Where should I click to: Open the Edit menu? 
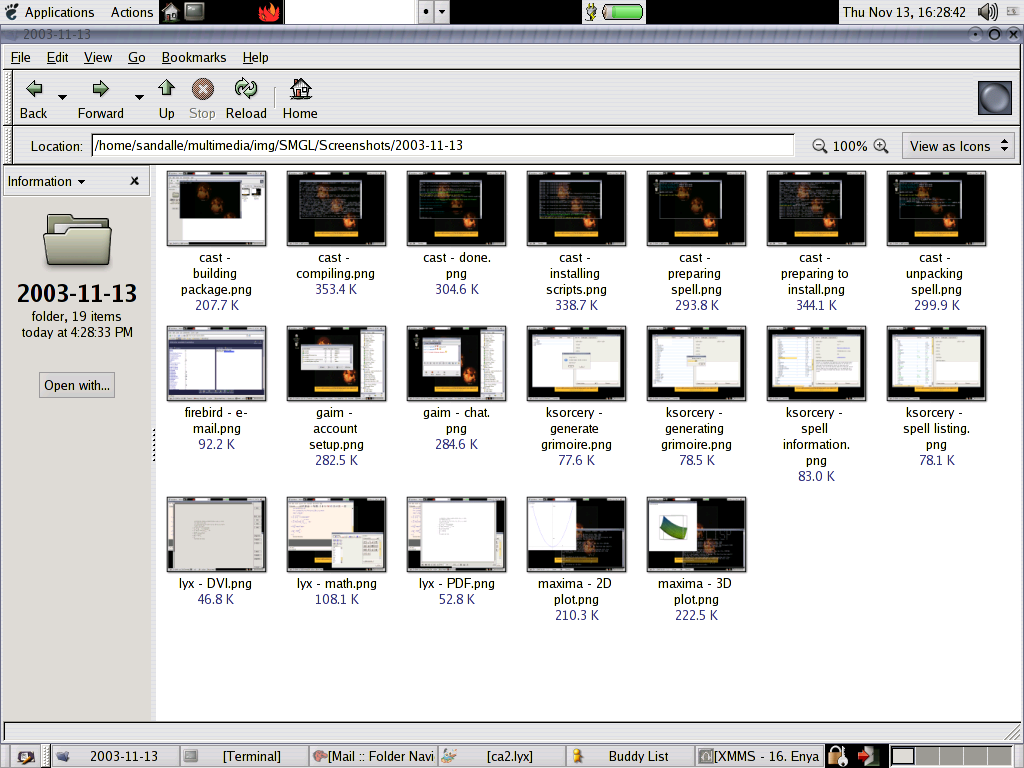57,58
